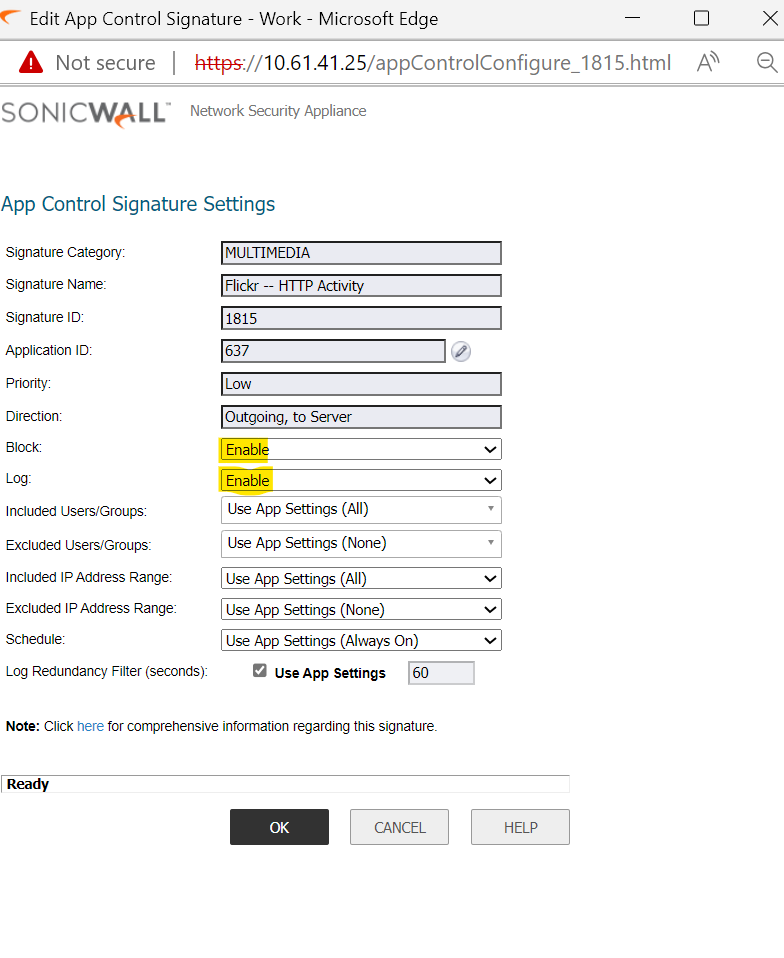Open the Log dropdown
Image resolution: width=784 pixels, height=958 pixels.
click(361, 481)
